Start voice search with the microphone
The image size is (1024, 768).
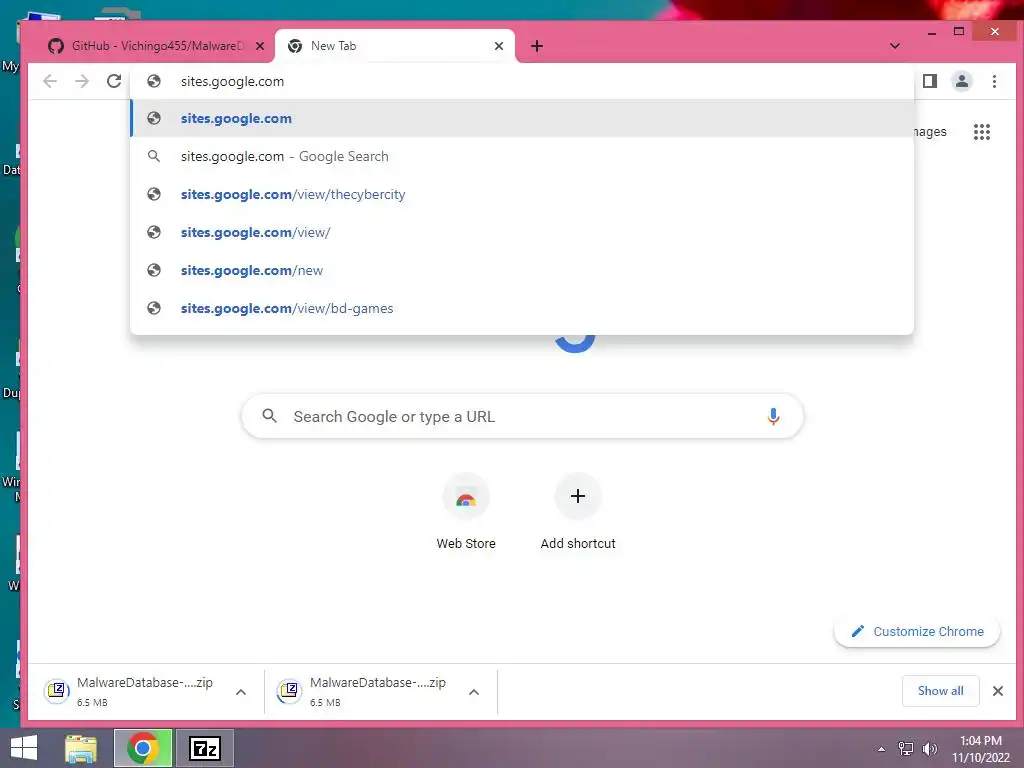click(x=773, y=416)
